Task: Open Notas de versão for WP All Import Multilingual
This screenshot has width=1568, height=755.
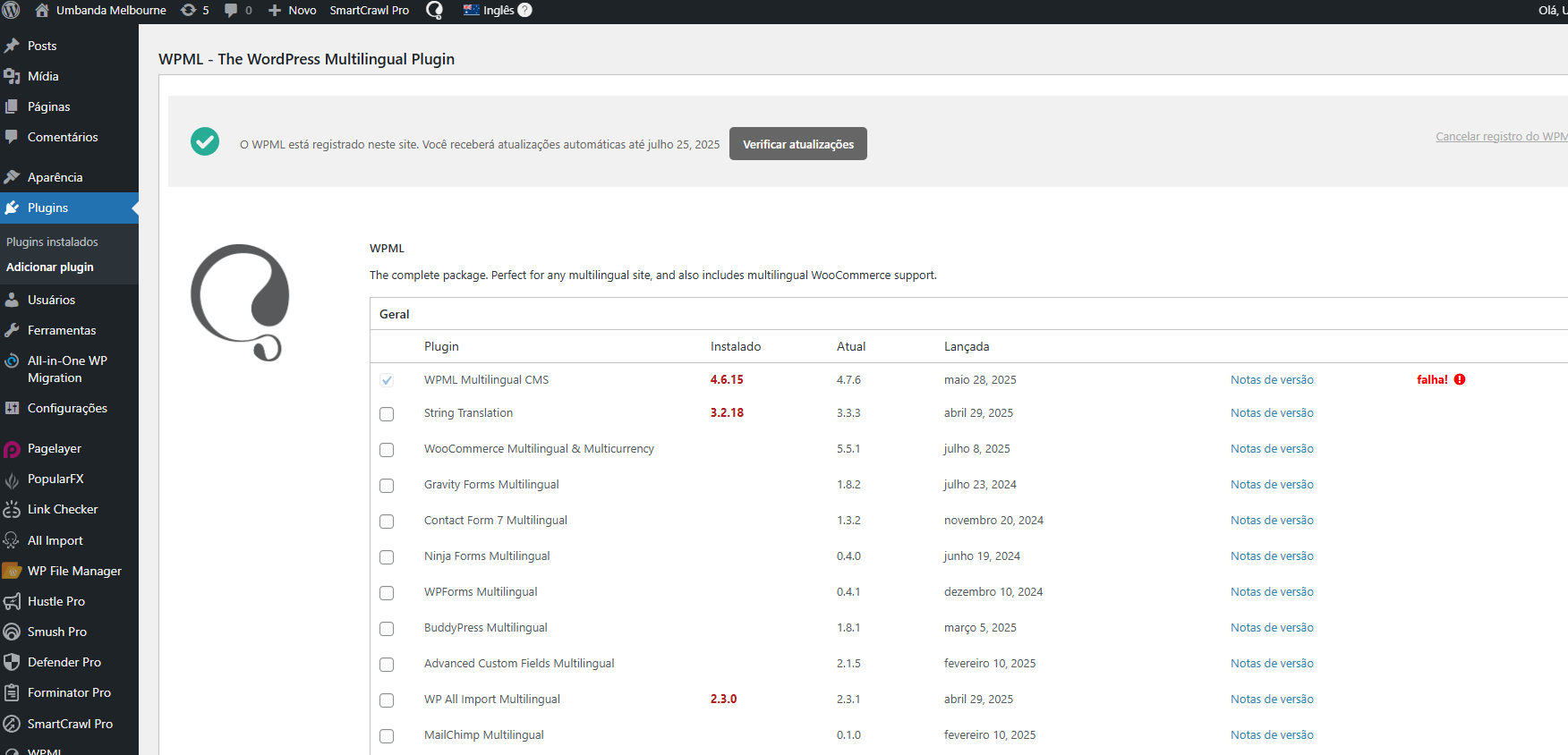Action: point(1272,699)
